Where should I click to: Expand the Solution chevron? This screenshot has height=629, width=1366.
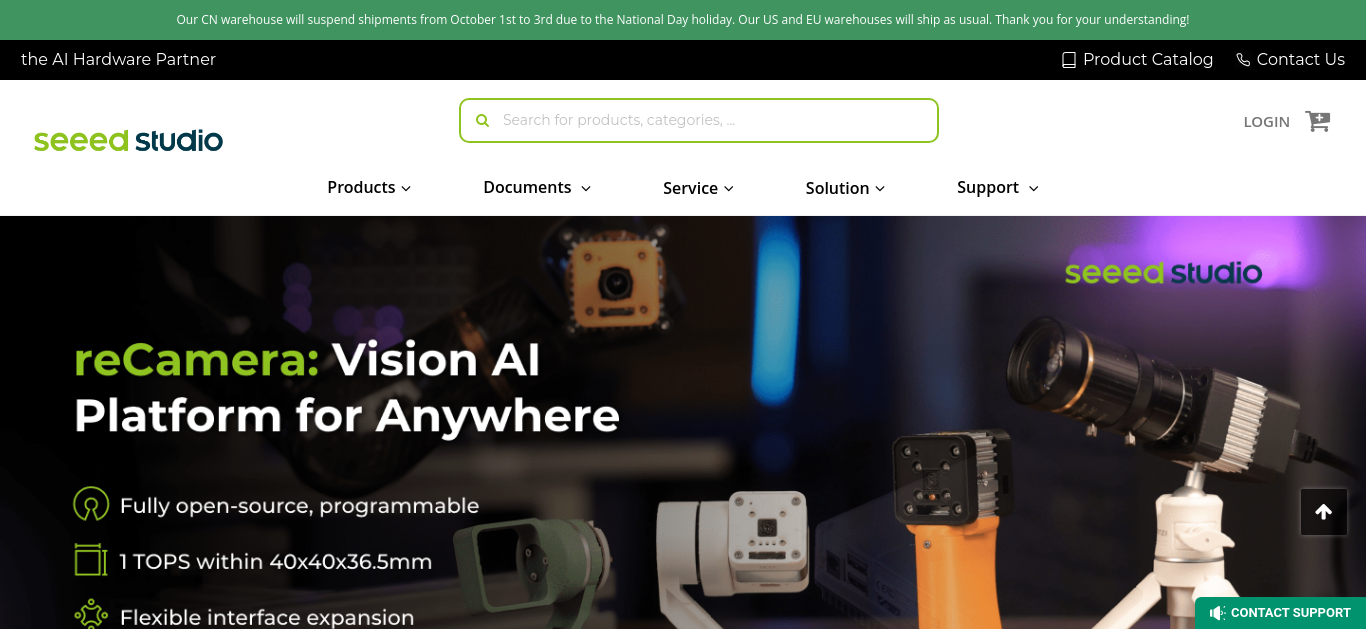[x=880, y=188]
